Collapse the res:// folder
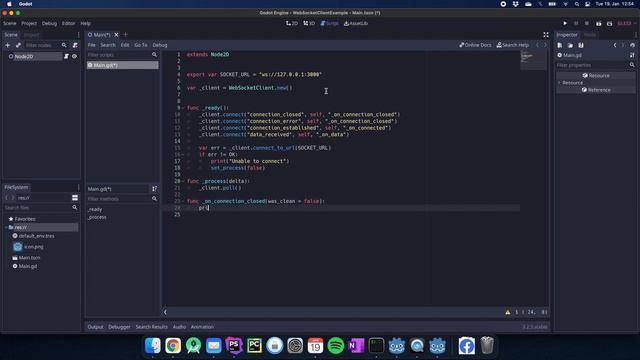Image resolution: width=640 pixels, height=360 pixels. point(7,227)
